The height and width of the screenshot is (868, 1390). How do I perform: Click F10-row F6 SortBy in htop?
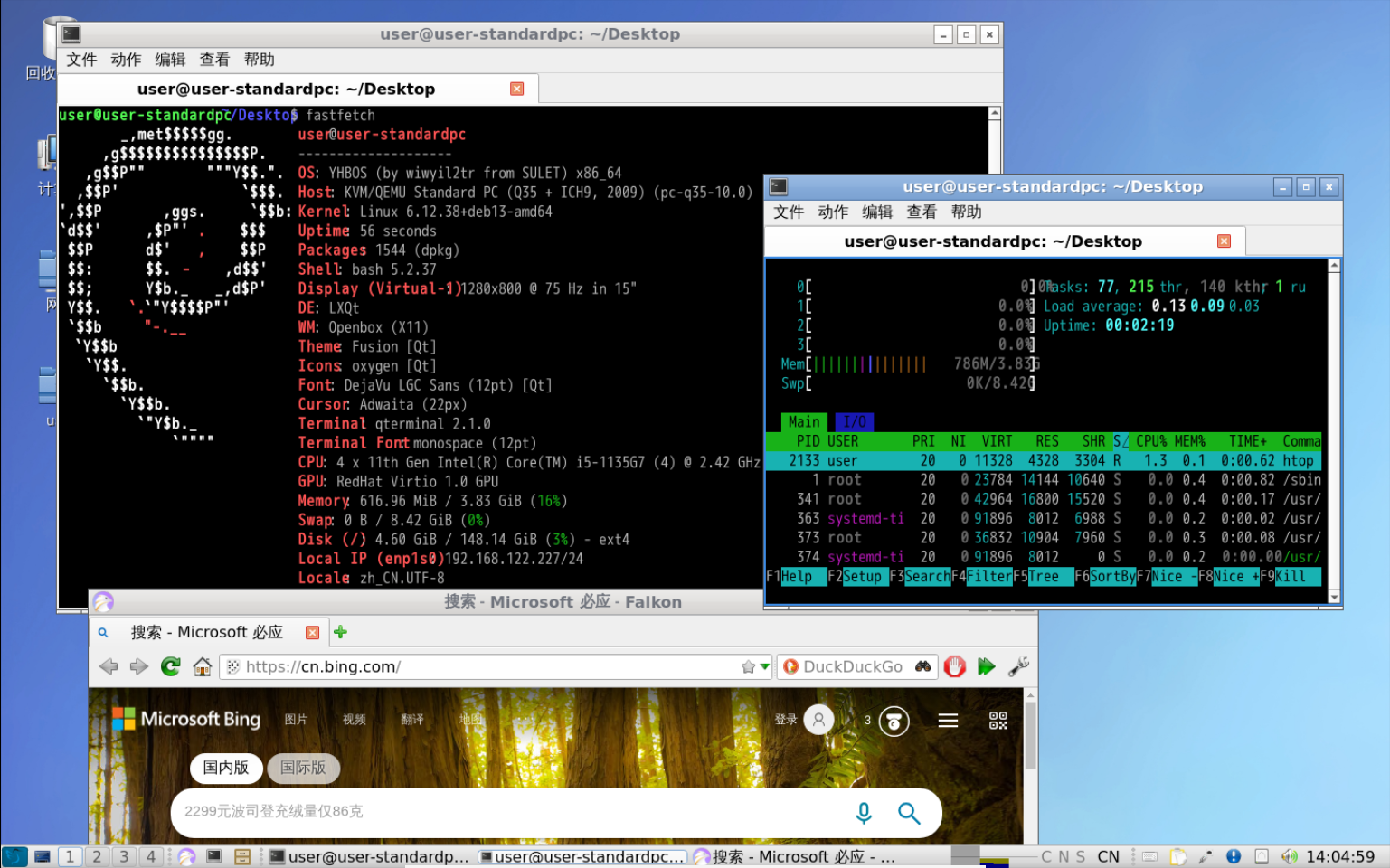[x=1104, y=577]
